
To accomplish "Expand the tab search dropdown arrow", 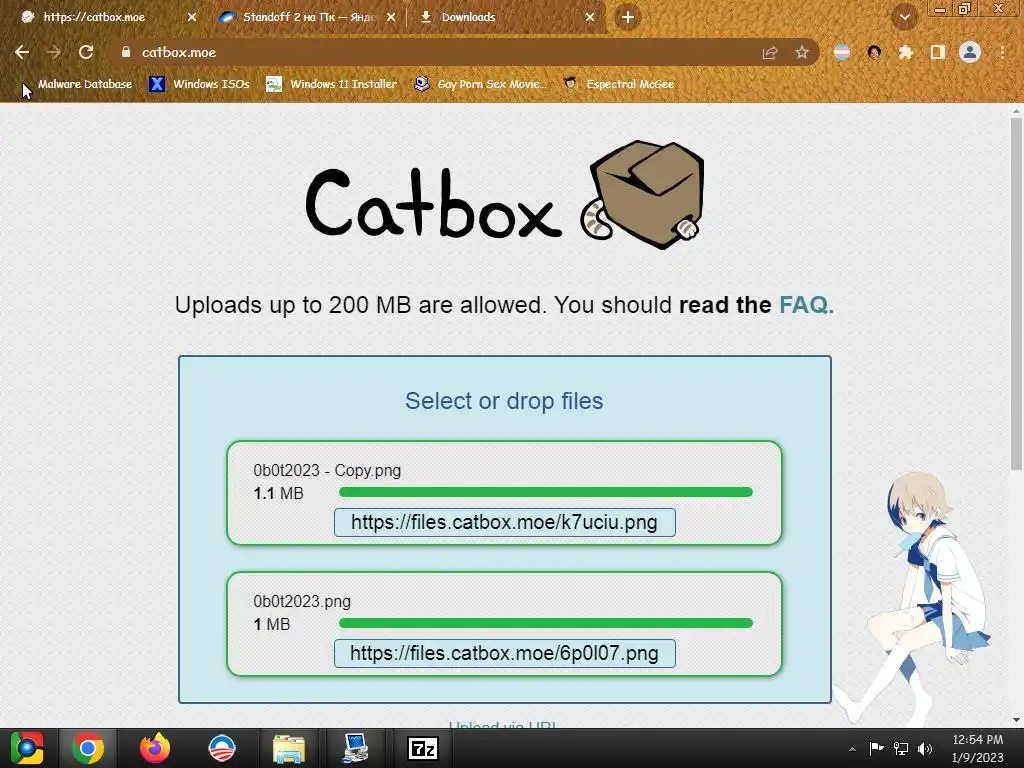I will (x=904, y=18).
